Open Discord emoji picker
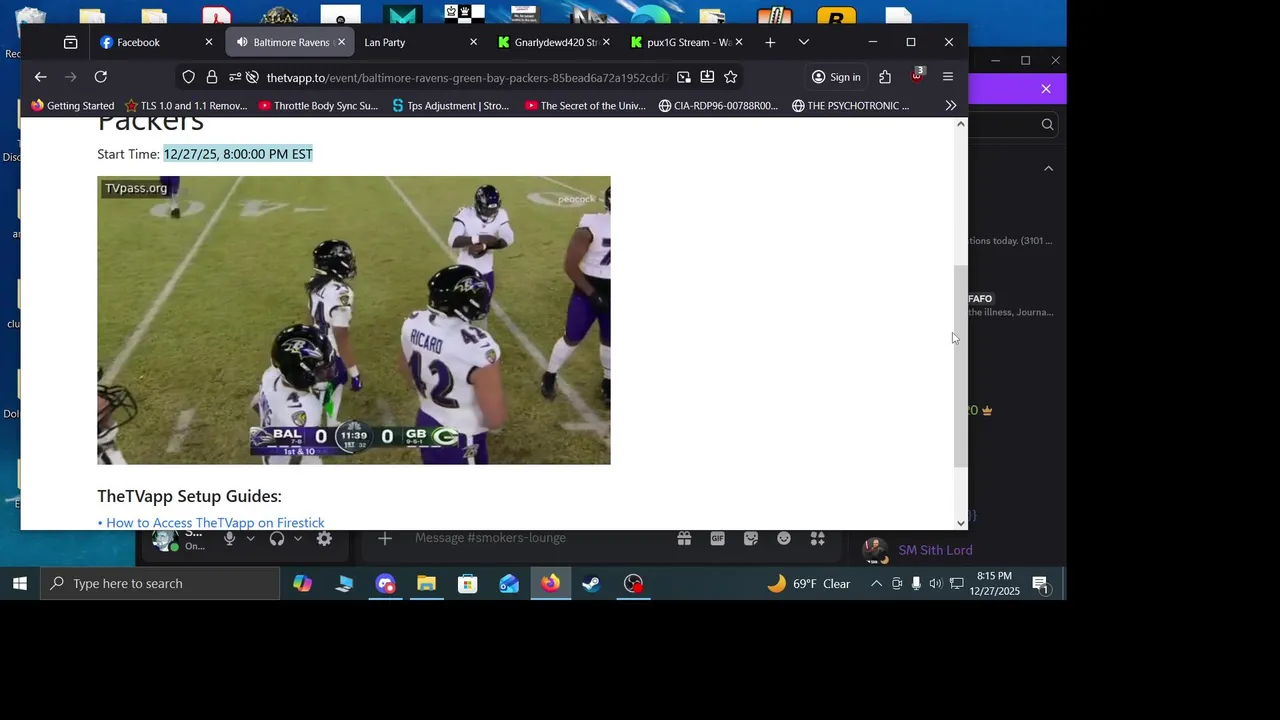Image resolution: width=1280 pixels, height=720 pixels. click(784, 538)
